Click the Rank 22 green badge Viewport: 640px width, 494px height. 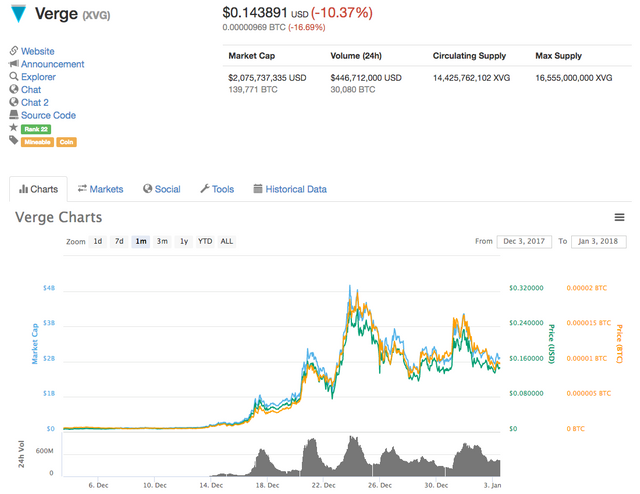pyautogui.click(x=36, y=129)
